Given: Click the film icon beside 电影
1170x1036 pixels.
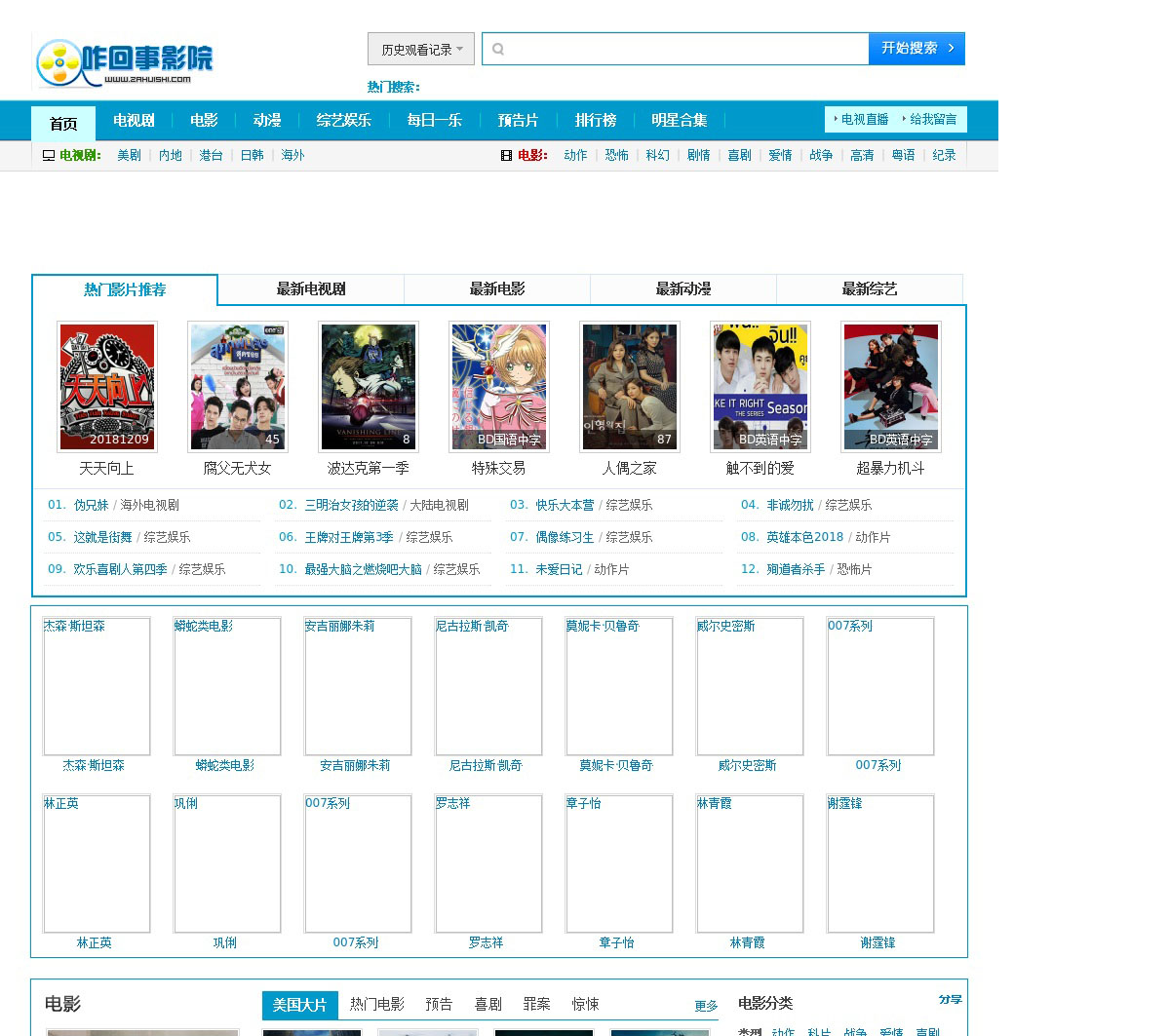Looking at the screenshot, I should click(506, 155).
